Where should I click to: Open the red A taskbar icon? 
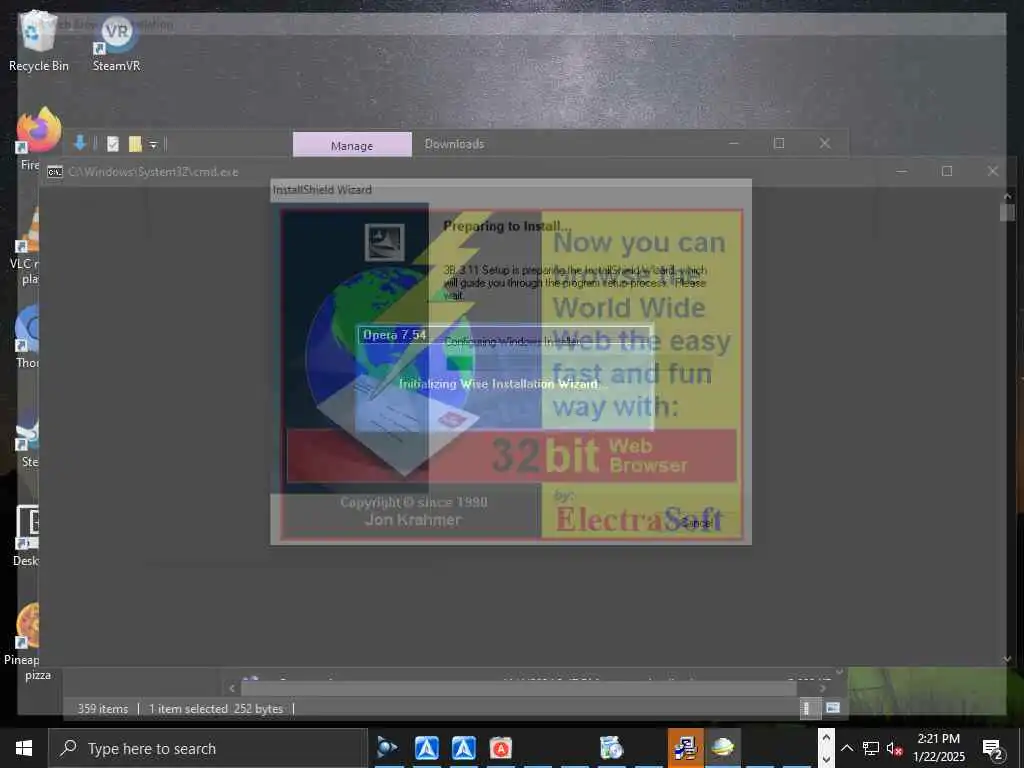(x=501, y=748)
